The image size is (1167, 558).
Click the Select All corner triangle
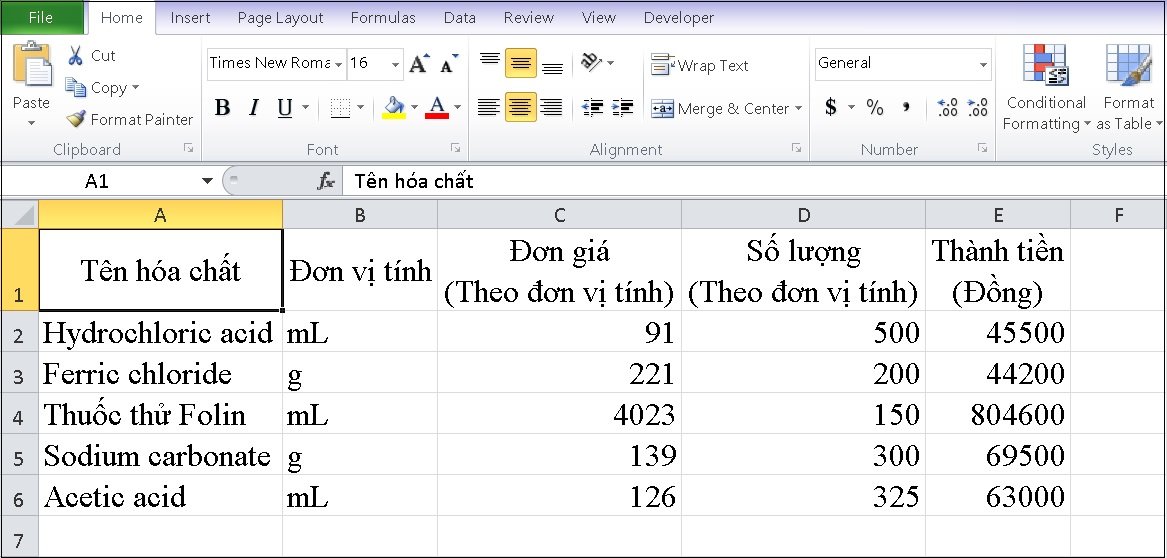point(23,216)
